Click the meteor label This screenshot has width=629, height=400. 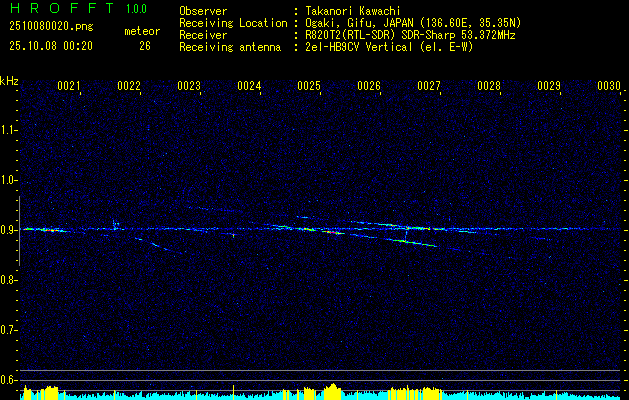[142, 31]
